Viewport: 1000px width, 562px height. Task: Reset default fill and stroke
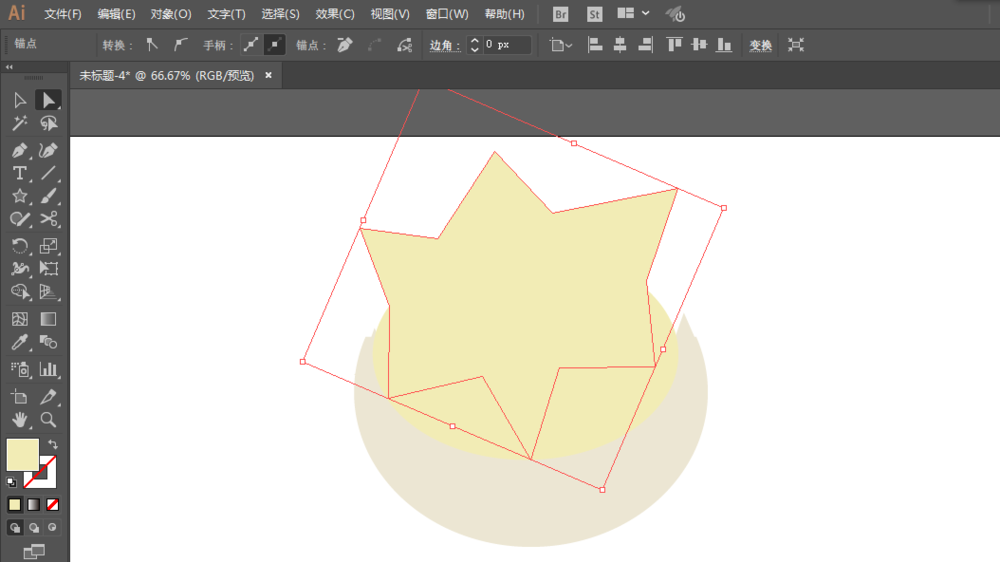(x=11, y=482)
